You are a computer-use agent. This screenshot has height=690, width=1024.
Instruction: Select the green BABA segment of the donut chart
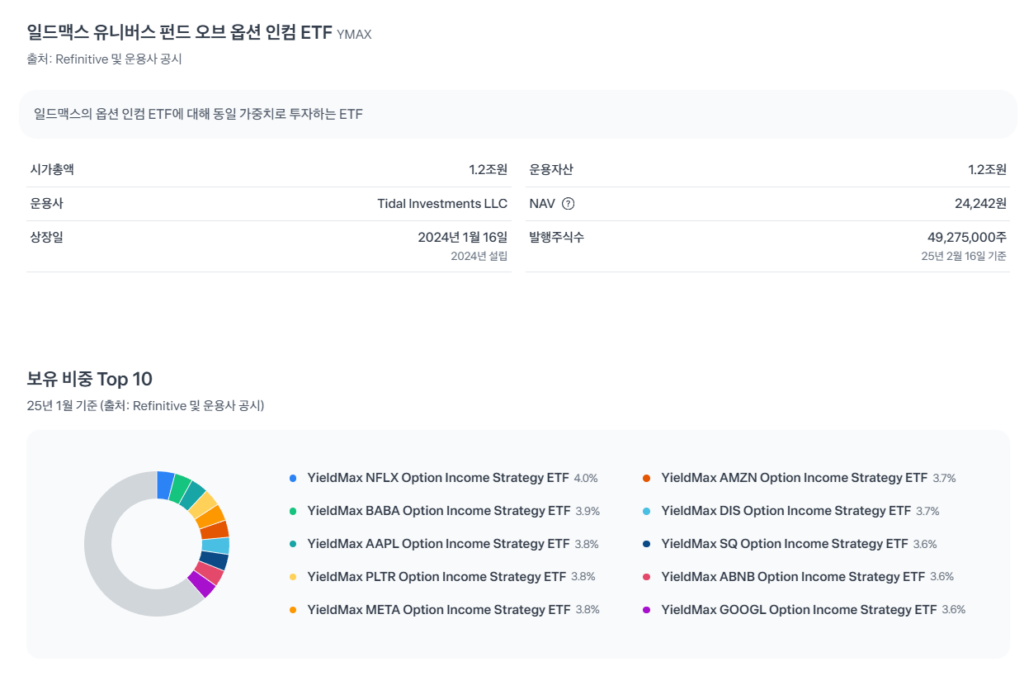pos(179,489)
